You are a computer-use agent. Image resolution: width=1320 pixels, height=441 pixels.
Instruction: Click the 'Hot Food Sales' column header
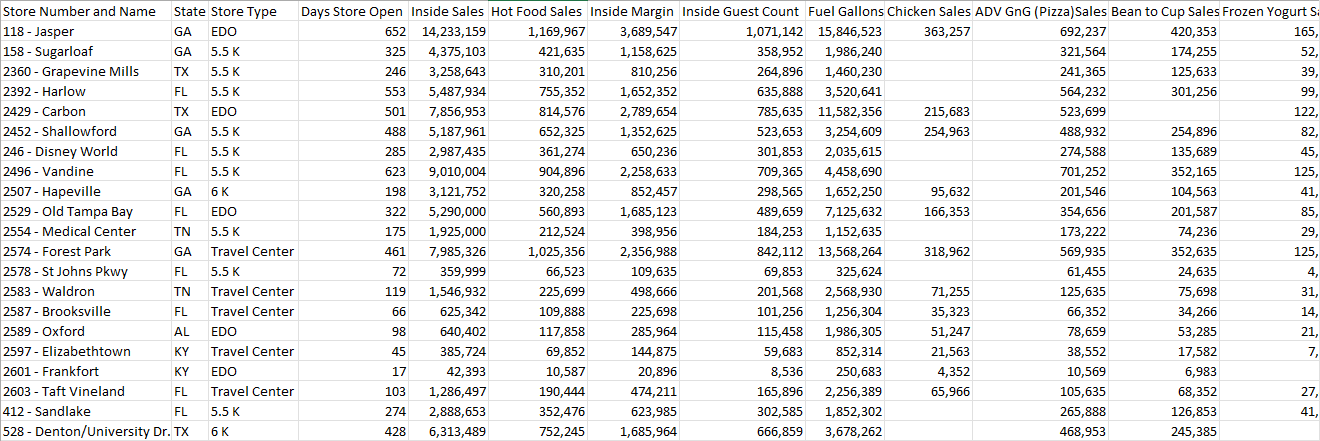click(536, 12)
